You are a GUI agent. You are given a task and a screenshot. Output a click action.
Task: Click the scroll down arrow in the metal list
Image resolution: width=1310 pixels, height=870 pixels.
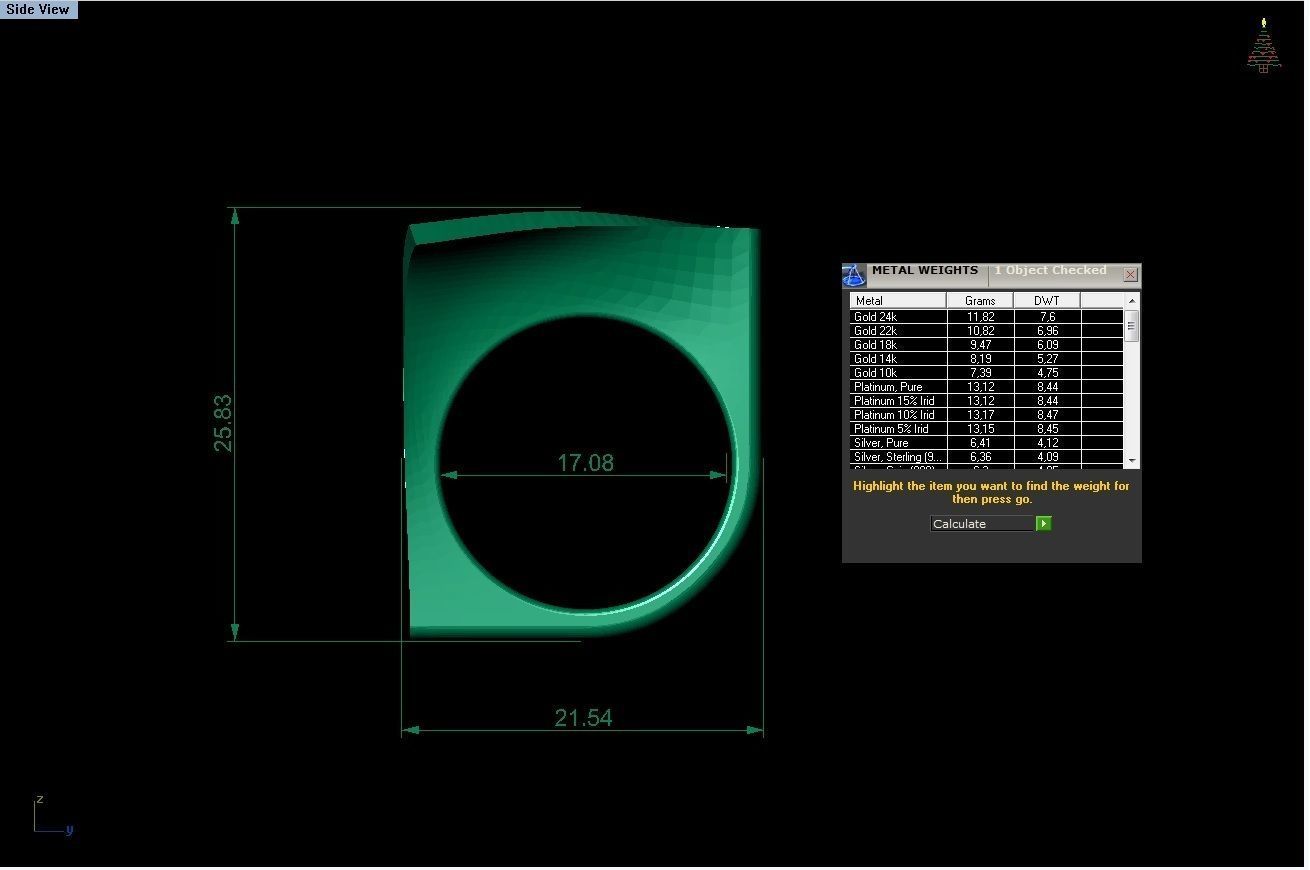[1132, 461]
